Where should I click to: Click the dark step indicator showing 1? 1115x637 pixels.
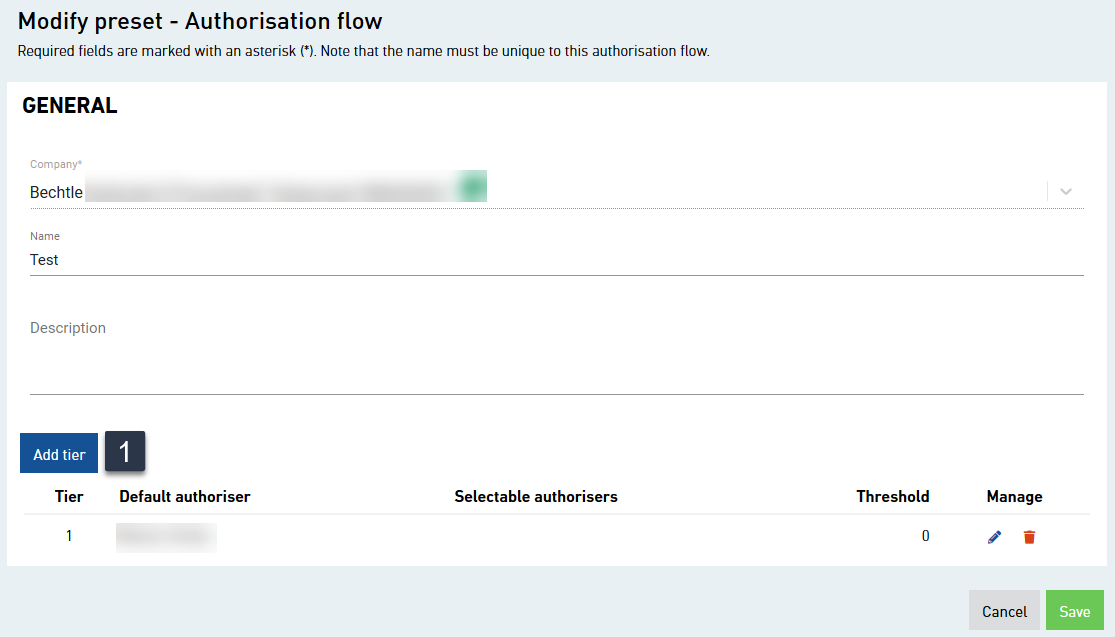click(124, 451)
